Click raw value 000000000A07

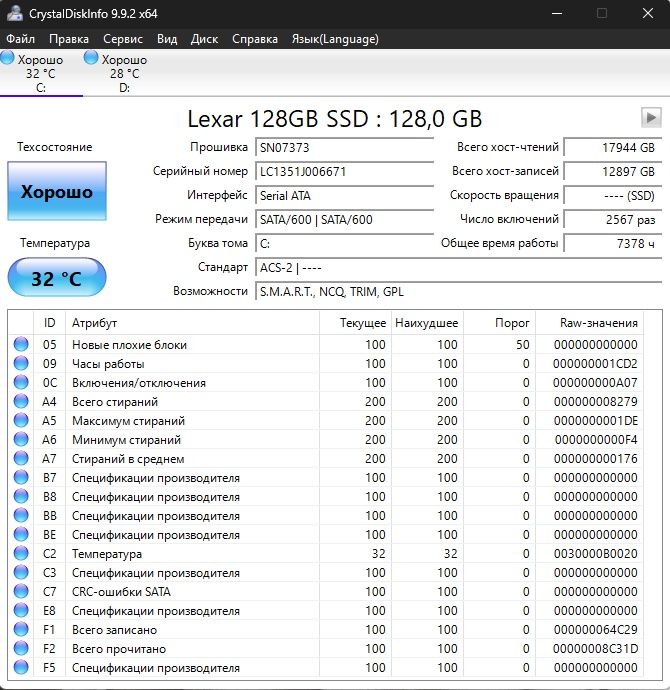click(595, 382)
